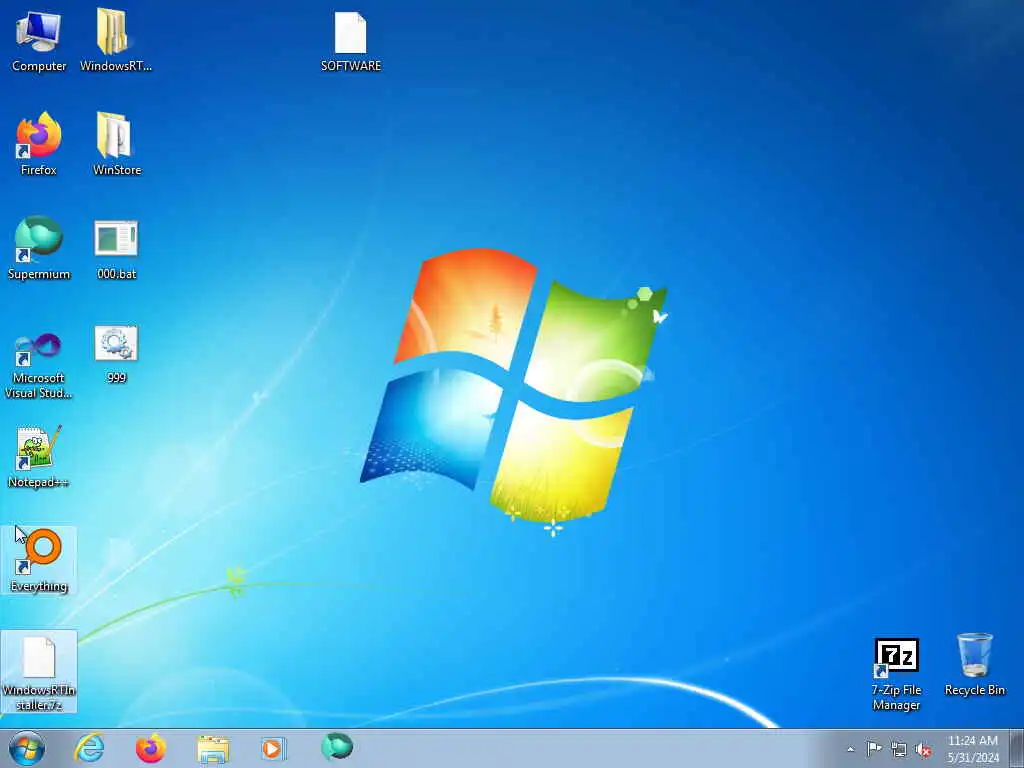
Task: Open the network status tray icon
Action: (899, 750)
